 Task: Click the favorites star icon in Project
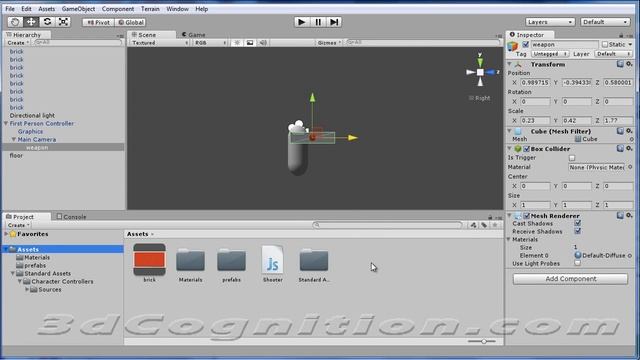click(x=495, y=225)
